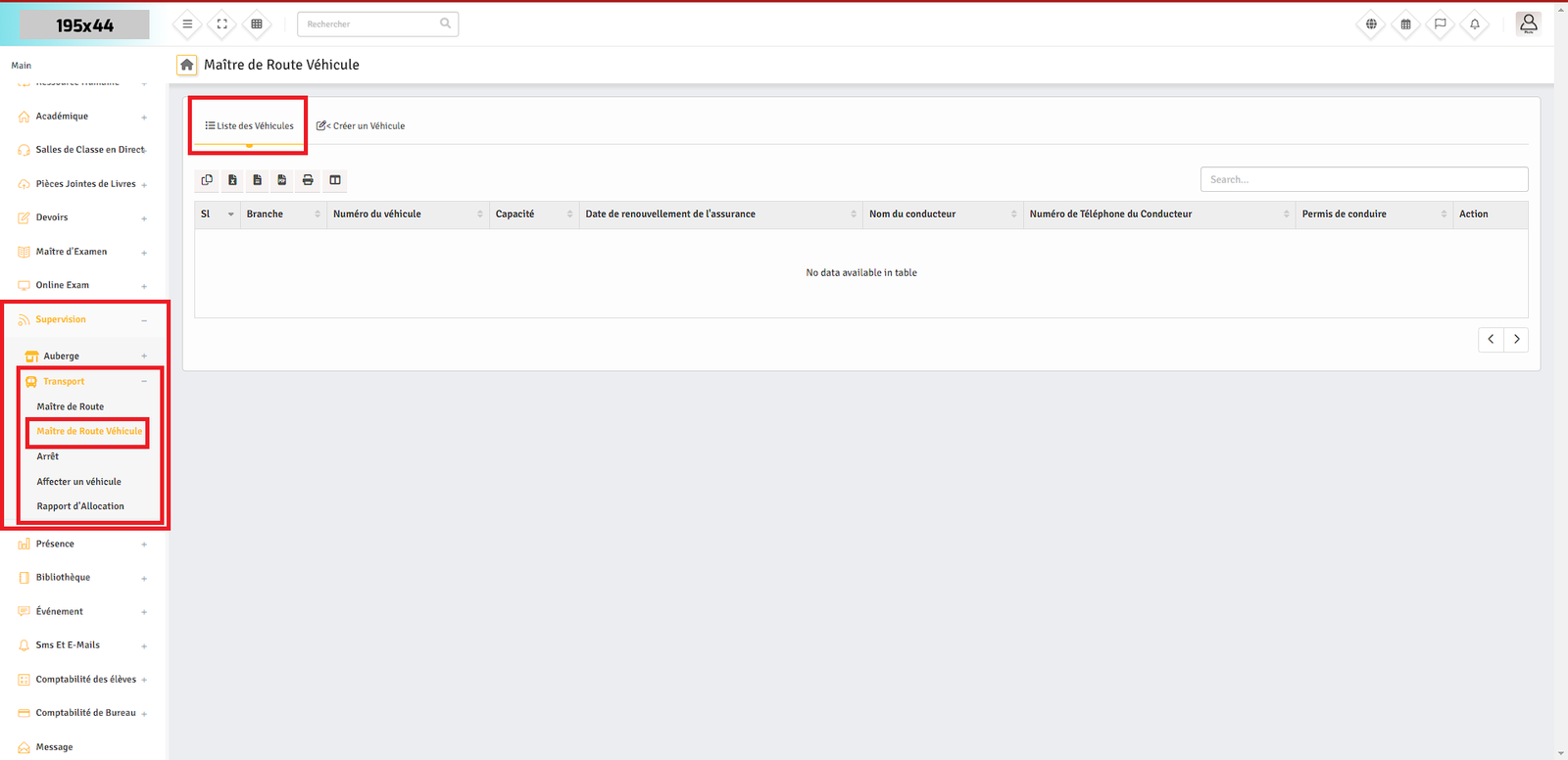Go to next table page
This screenshot has height=760, width=1568.
pyautogui.click(x=1516, y=339)
